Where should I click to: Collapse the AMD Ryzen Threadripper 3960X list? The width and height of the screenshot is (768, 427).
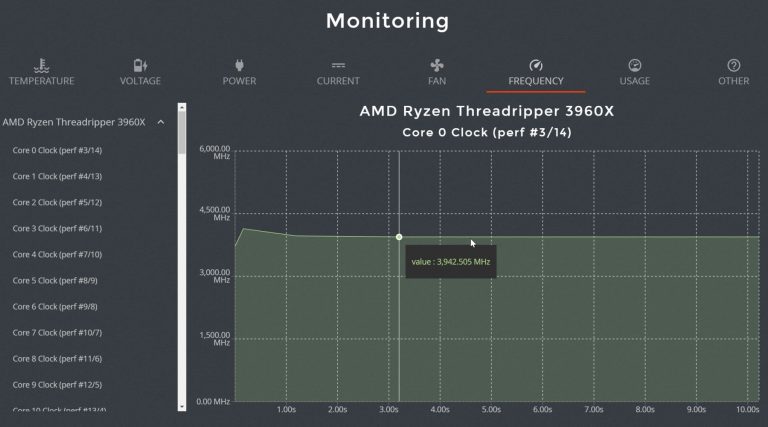(x=161, y=123)
